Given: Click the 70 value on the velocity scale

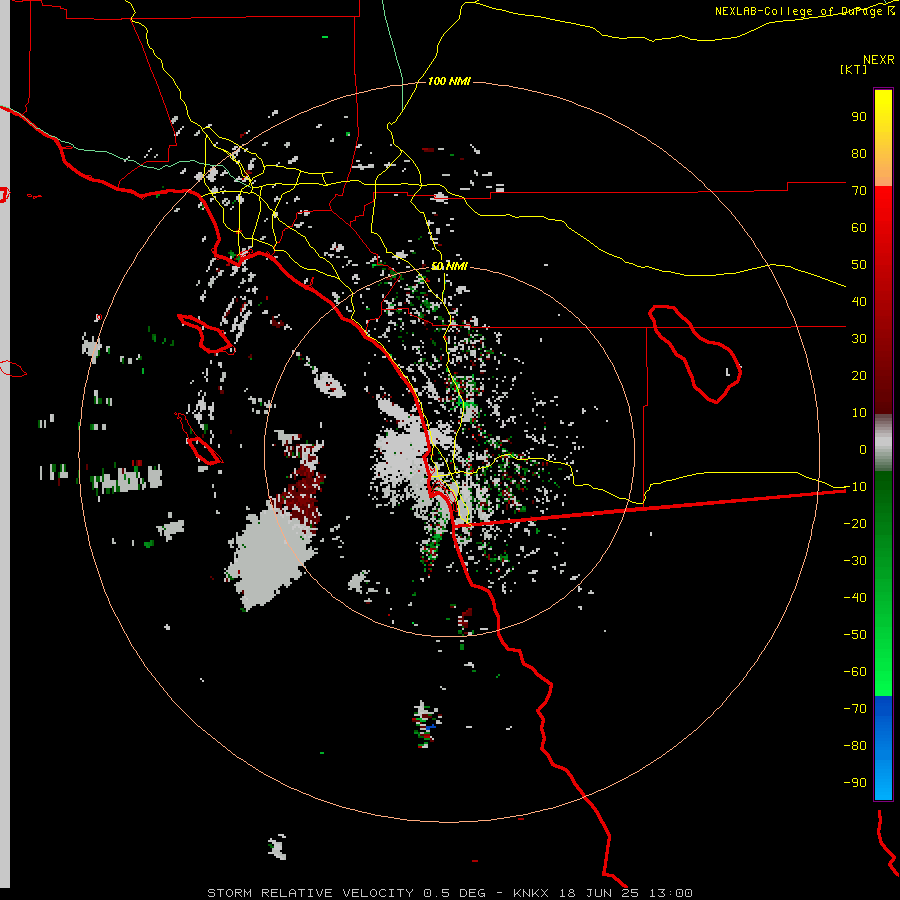Looking at the screenshot, I should click(x=859, y=191).
